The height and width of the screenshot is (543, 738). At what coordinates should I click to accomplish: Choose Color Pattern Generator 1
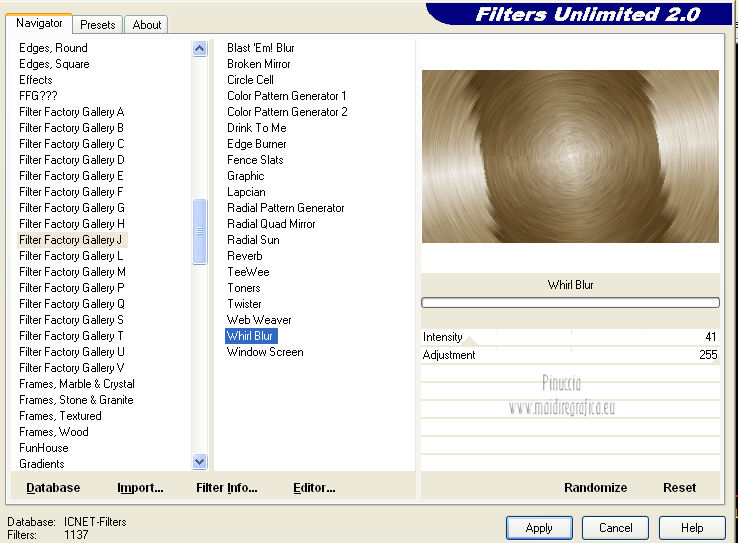point(287,96)
